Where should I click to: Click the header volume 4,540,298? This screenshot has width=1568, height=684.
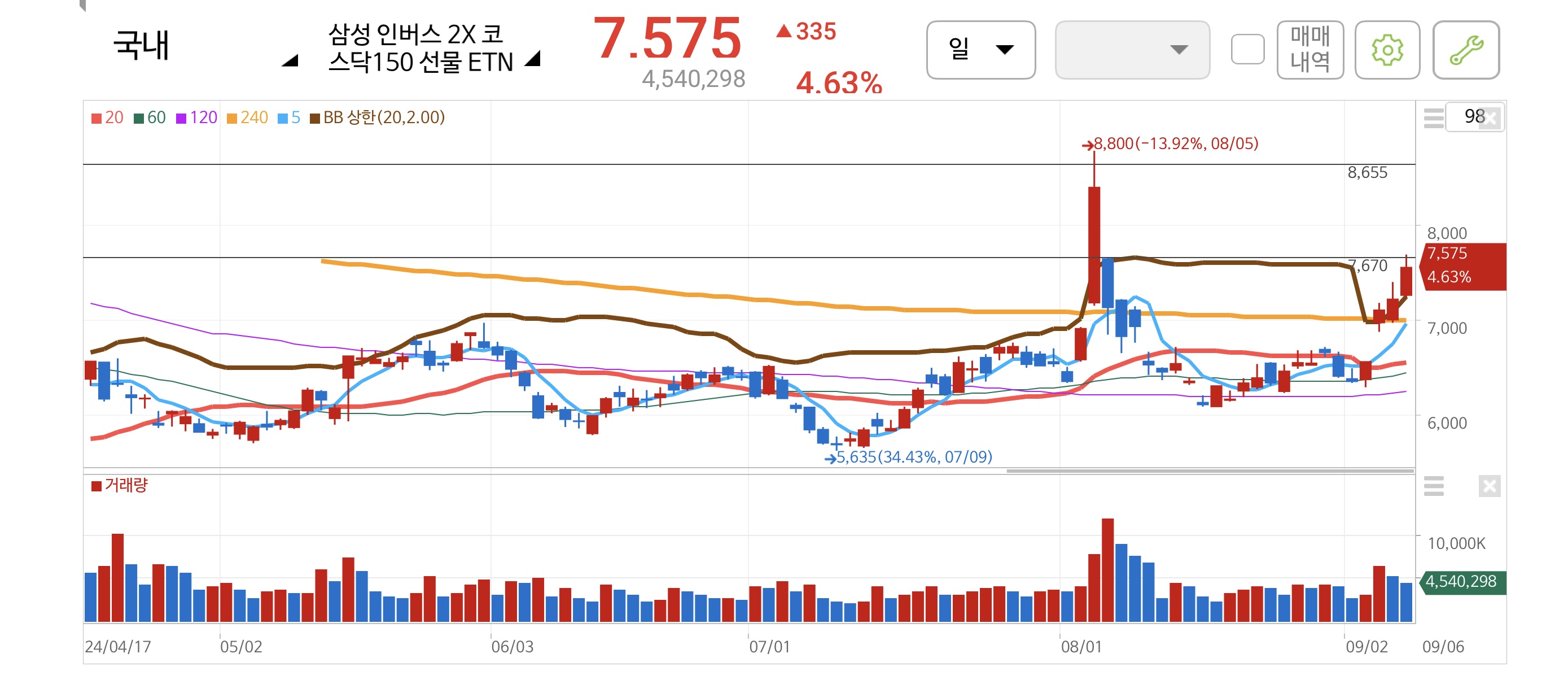click(x=693, y=79)
